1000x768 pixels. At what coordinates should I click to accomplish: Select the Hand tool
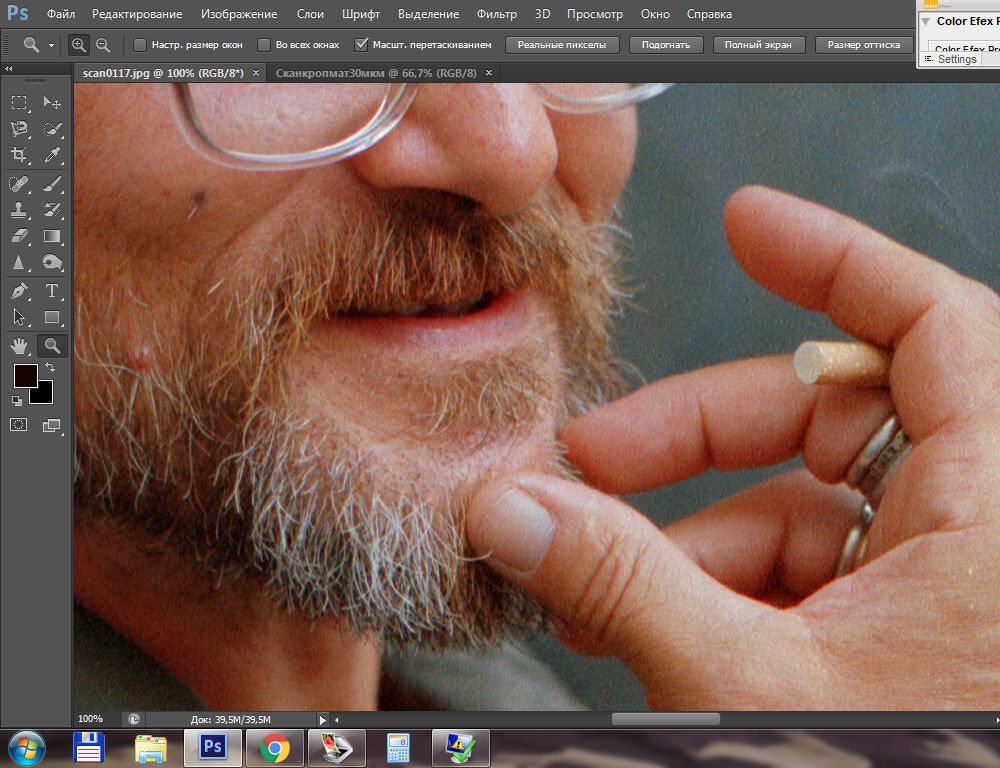[19, 346]
